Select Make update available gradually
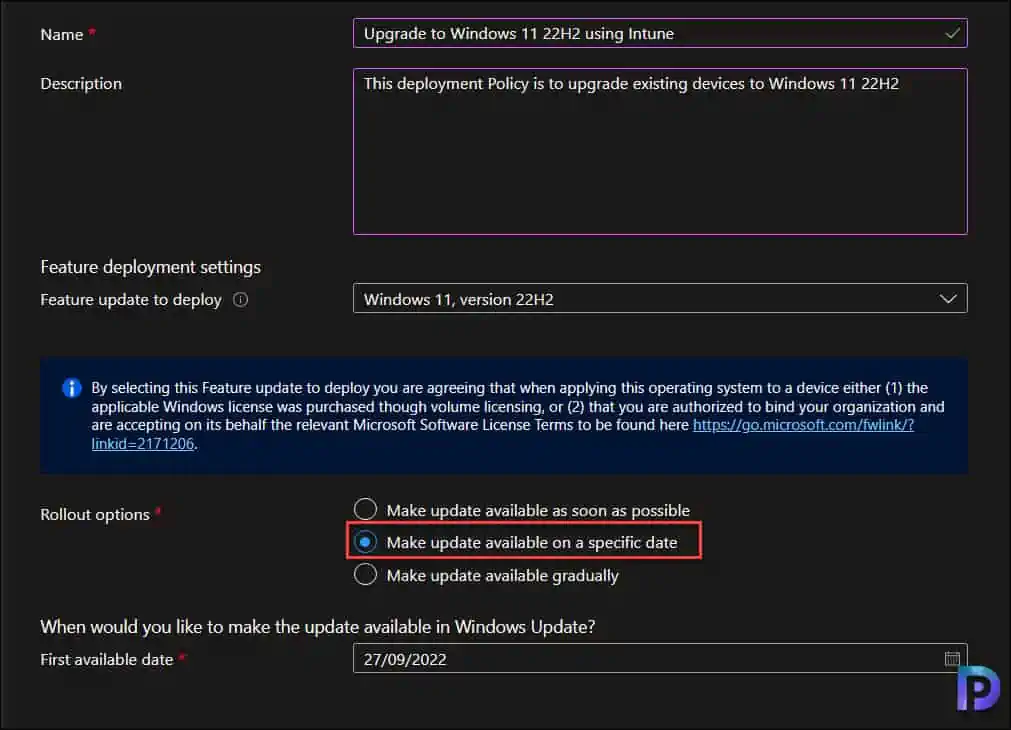 click(x=366, y=574)
